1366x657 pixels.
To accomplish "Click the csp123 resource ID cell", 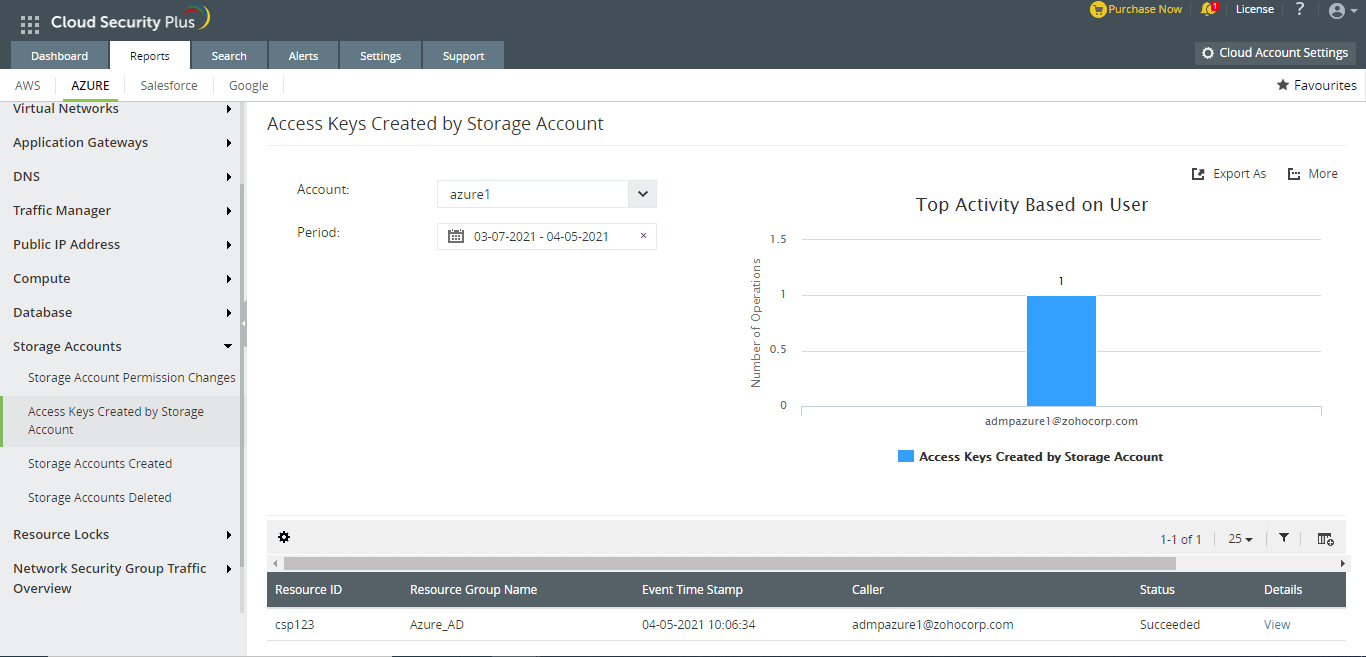I will point(294,624).
